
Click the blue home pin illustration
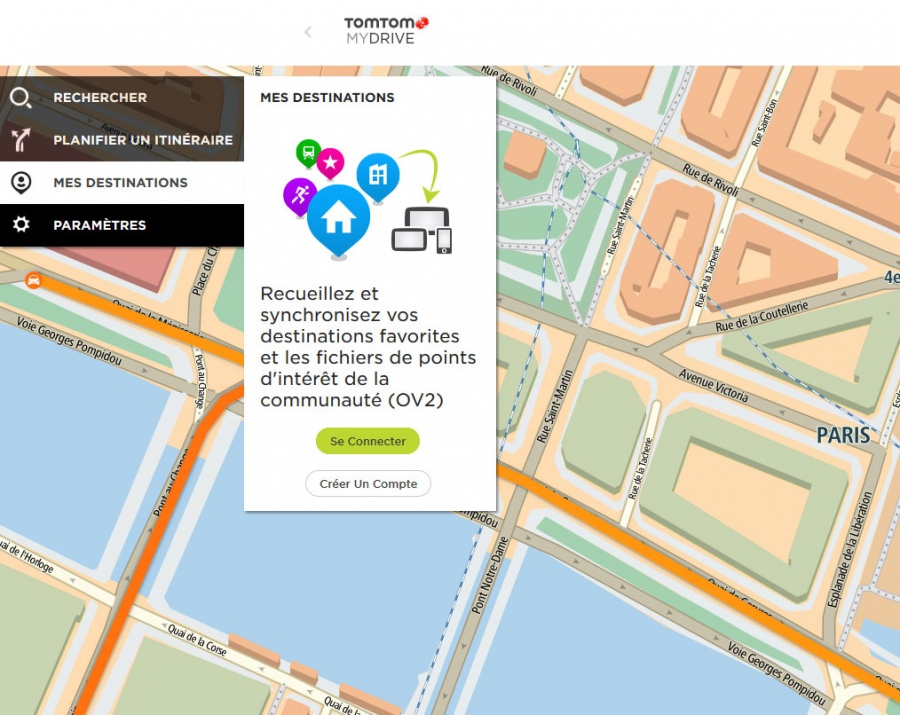pyautogui.click(x=339, y=222)
